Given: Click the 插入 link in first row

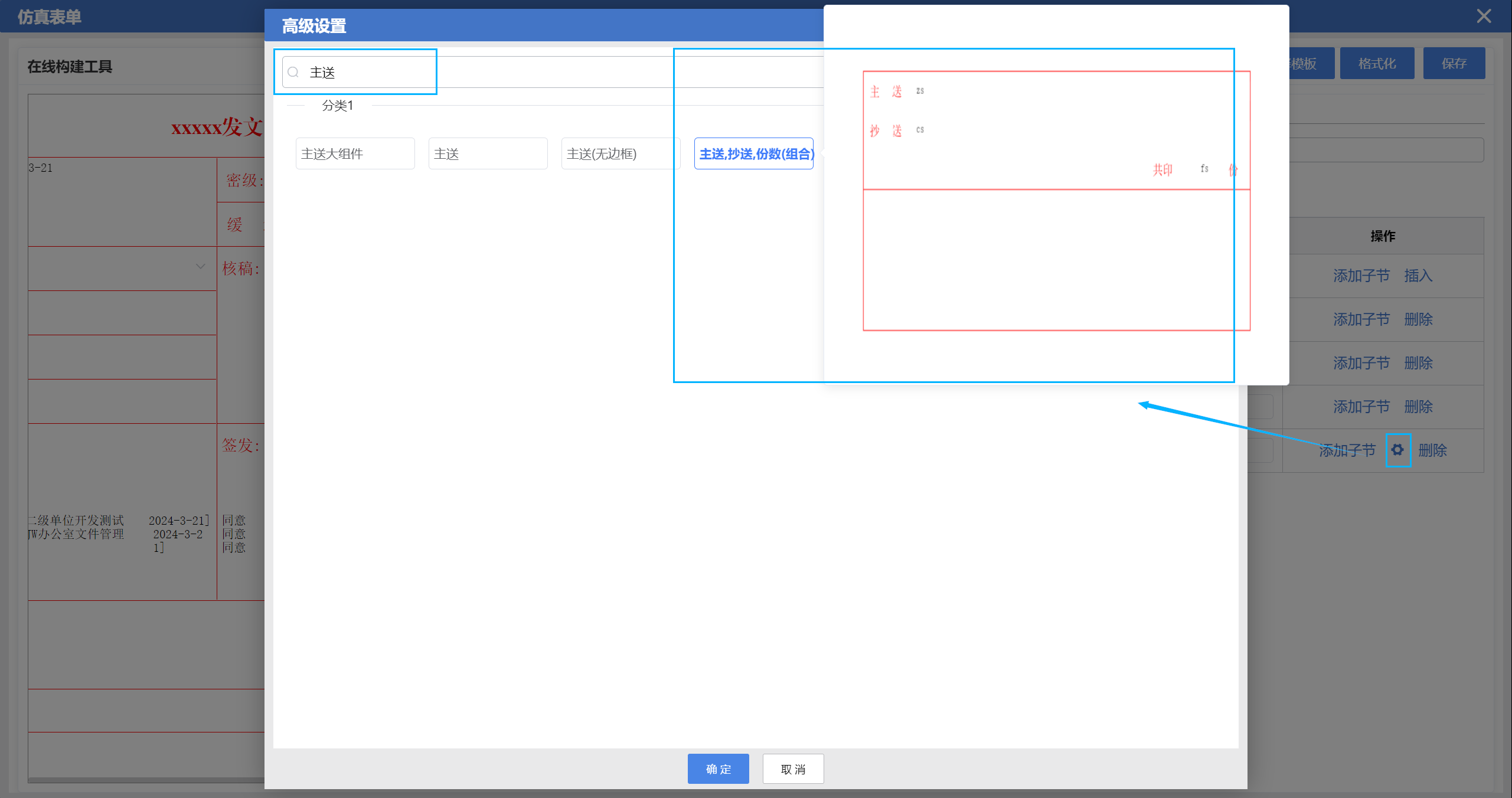Looking at the screenshot, I should (1418, 276).
